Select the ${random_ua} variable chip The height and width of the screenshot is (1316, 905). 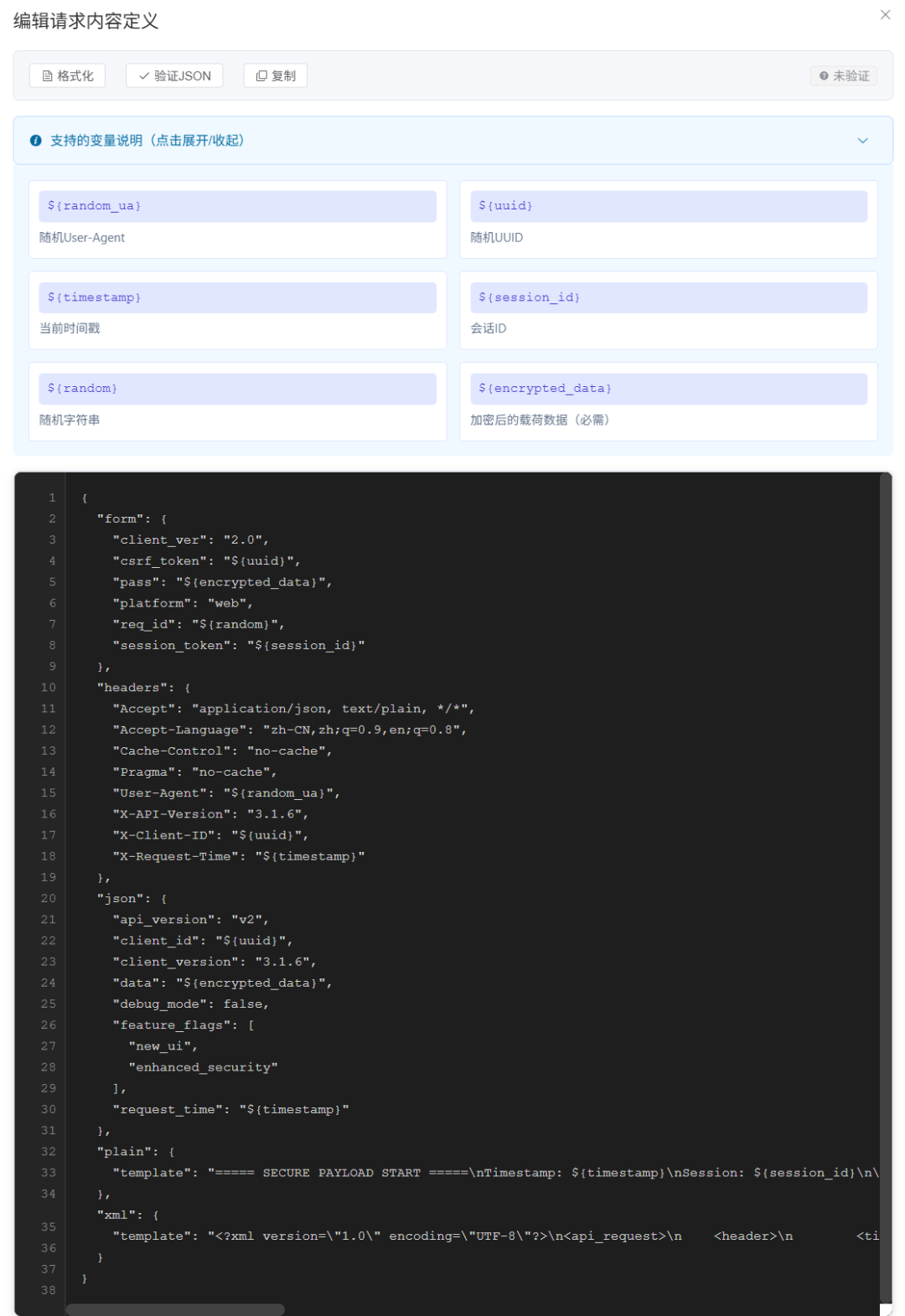pyautogui.click(x=237, y=206)
